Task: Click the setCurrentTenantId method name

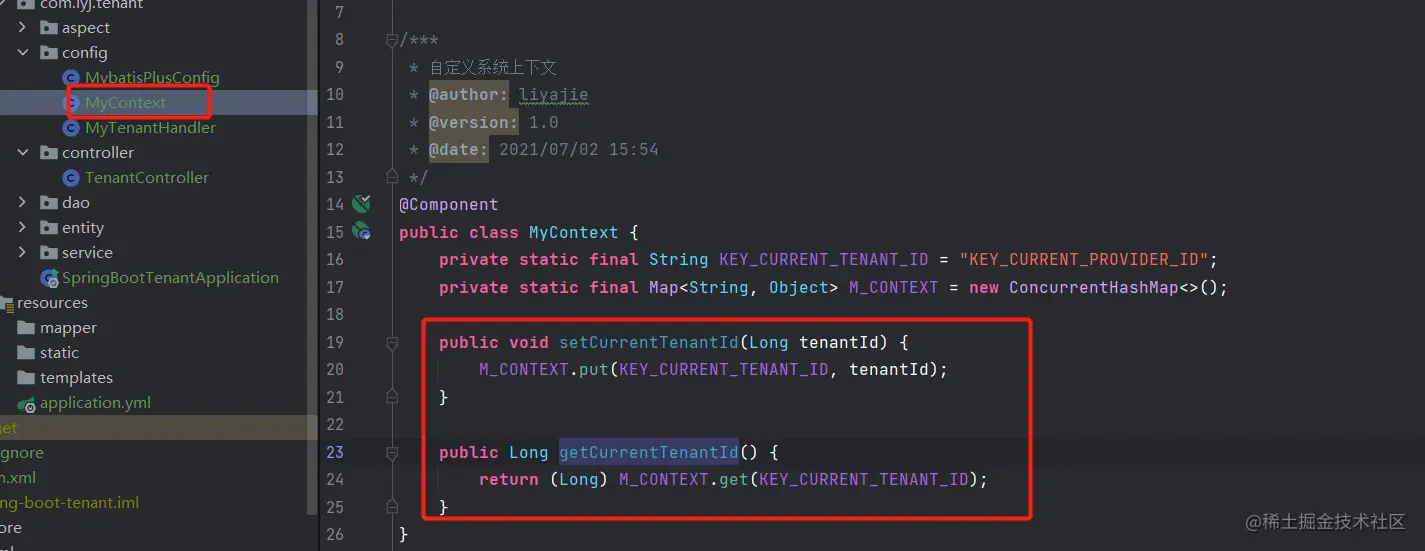Action: click(648, 342)
